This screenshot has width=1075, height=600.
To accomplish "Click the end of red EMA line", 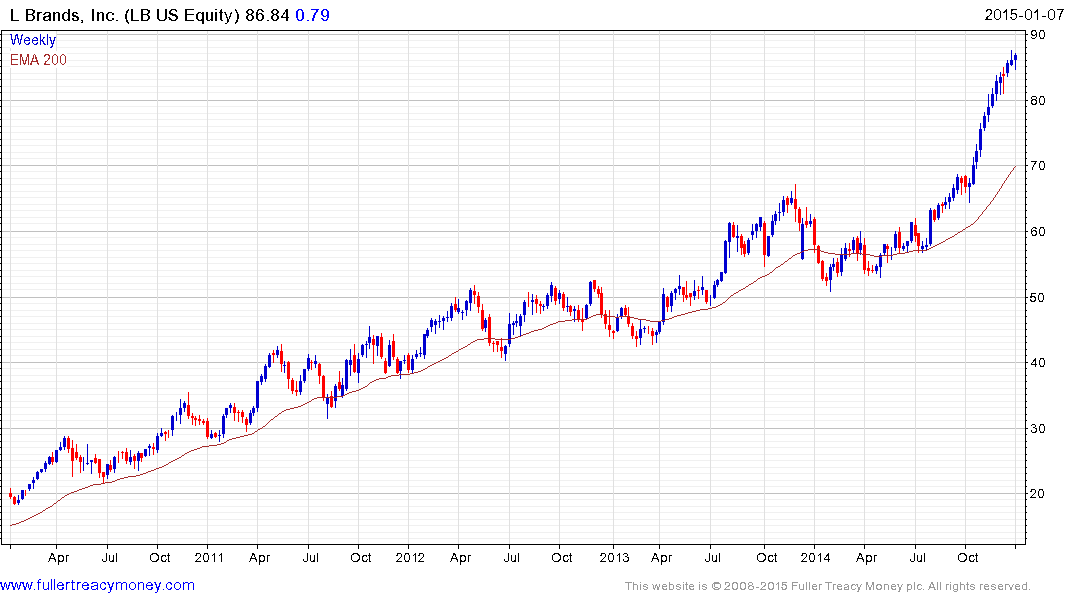I will coord(1015,166).
